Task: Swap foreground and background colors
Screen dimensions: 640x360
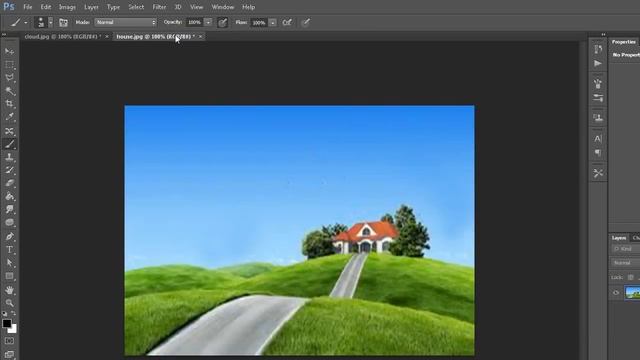Action: 13,313
